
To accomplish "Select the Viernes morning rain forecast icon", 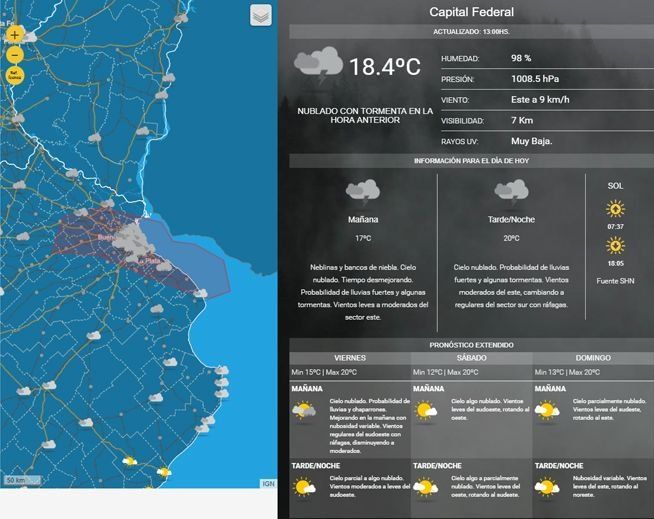I will click(304, 410).
